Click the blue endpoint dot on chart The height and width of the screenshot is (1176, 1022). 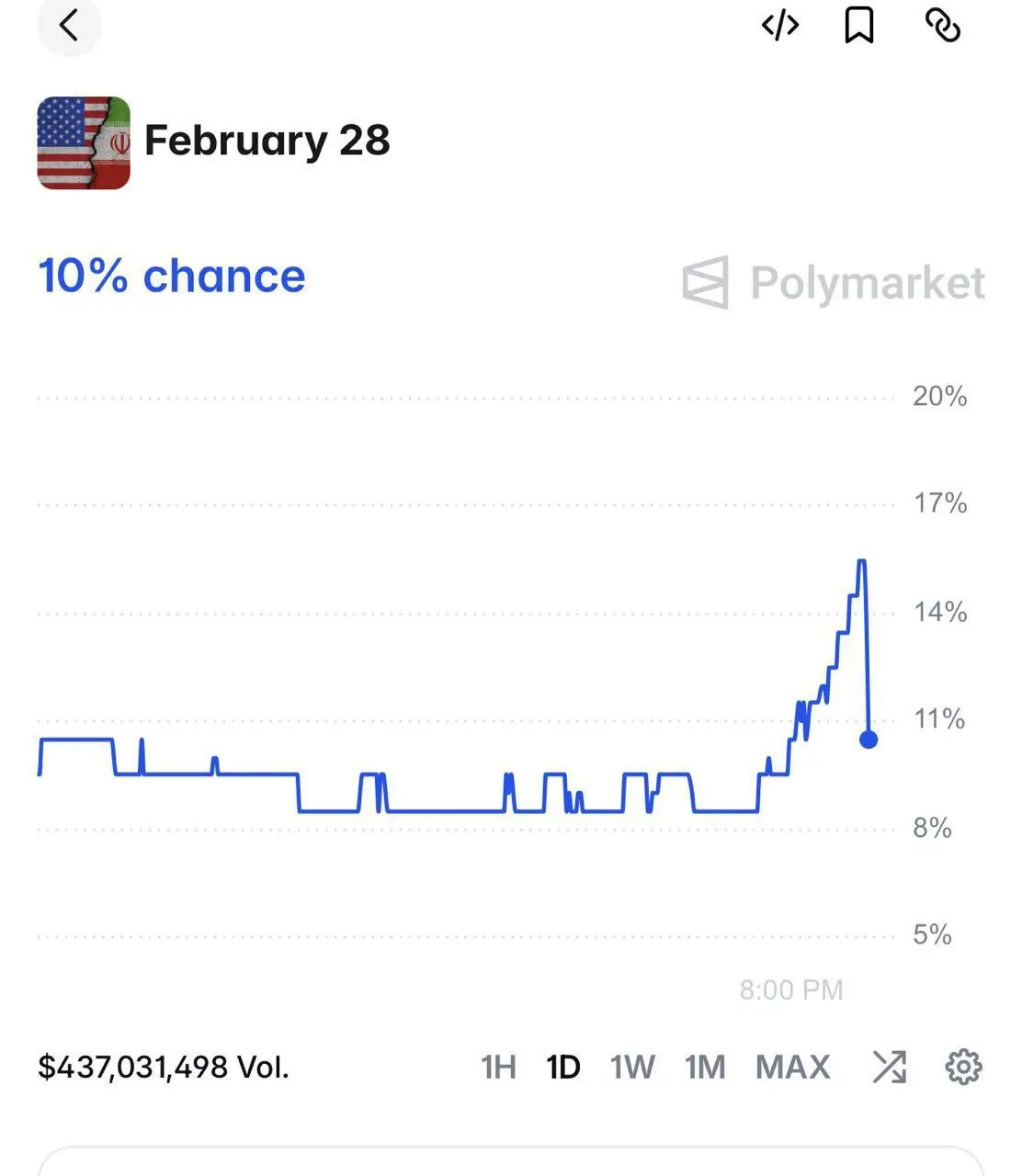click(x=869, y=739)
